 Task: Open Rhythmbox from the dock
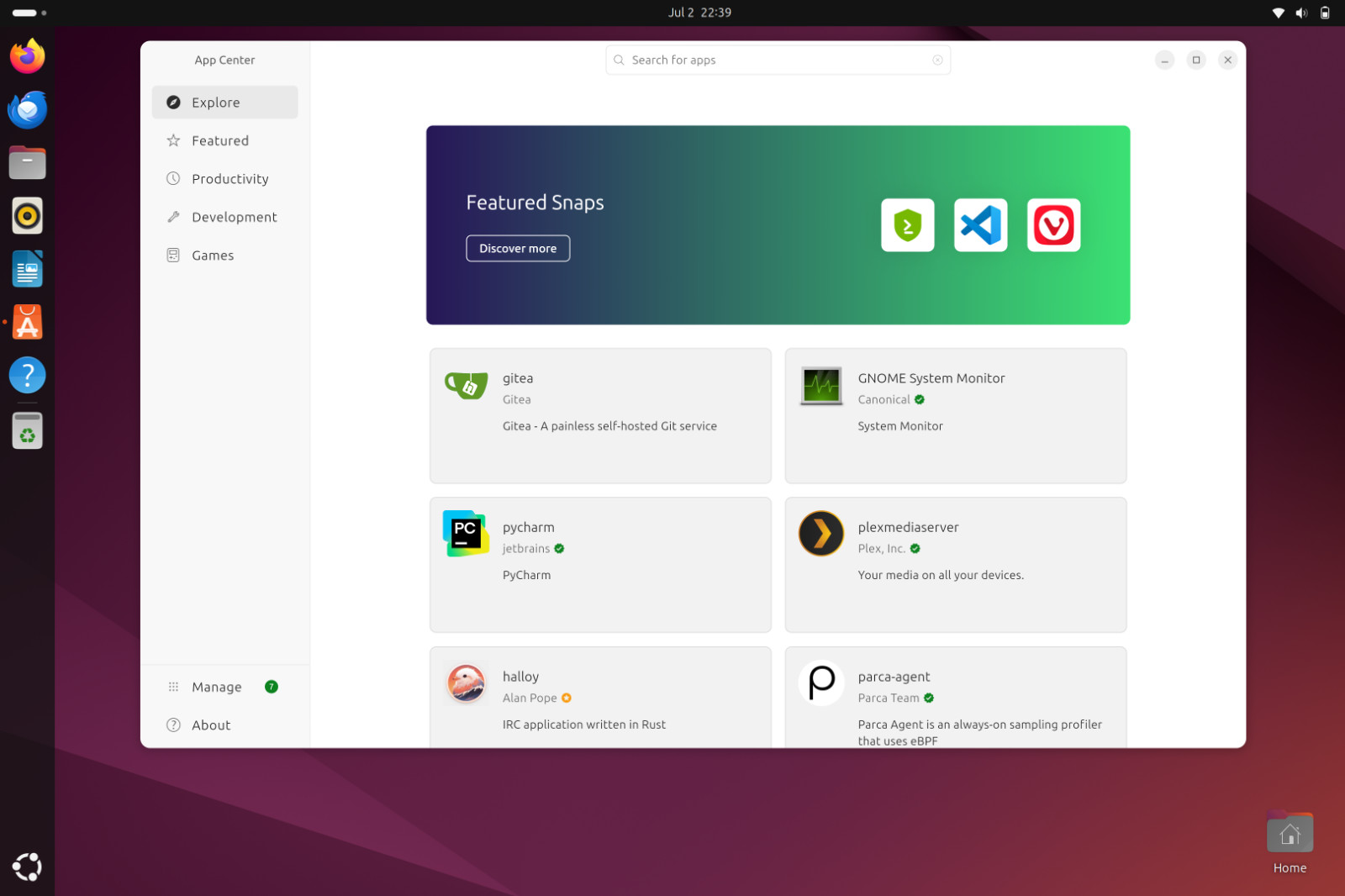pos(27,216)
